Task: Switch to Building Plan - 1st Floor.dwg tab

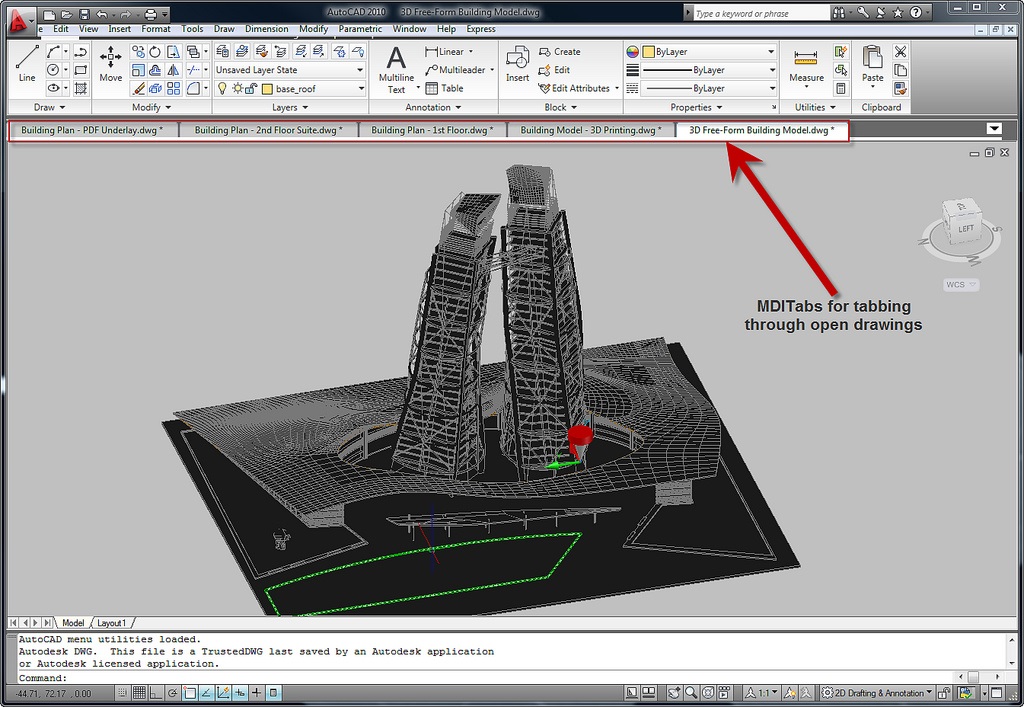Action: click(432, 129)
